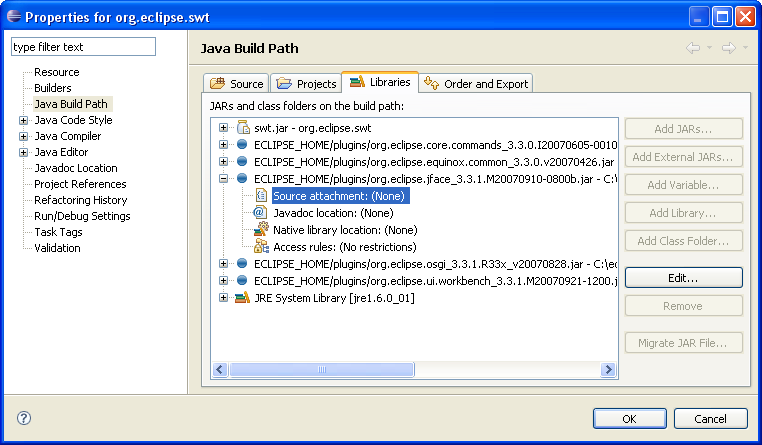Click the Access rules icon
The image size is (762, 445).
pos(261,246)
